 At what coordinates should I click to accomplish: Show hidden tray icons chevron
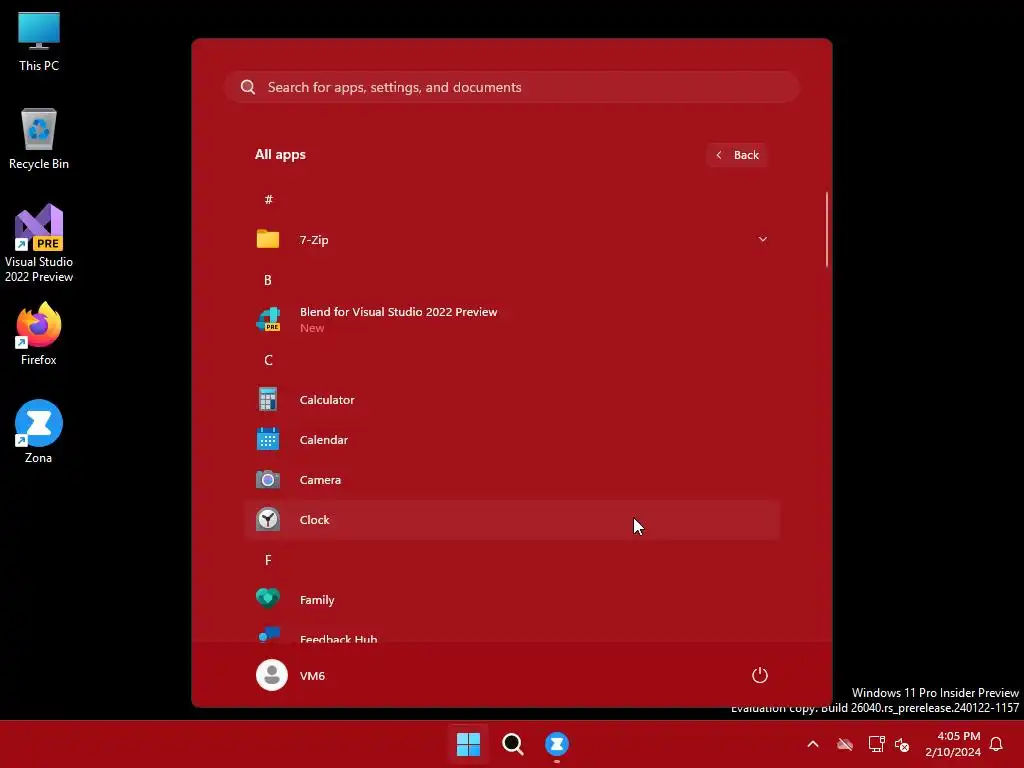click(x=813, y=744)
